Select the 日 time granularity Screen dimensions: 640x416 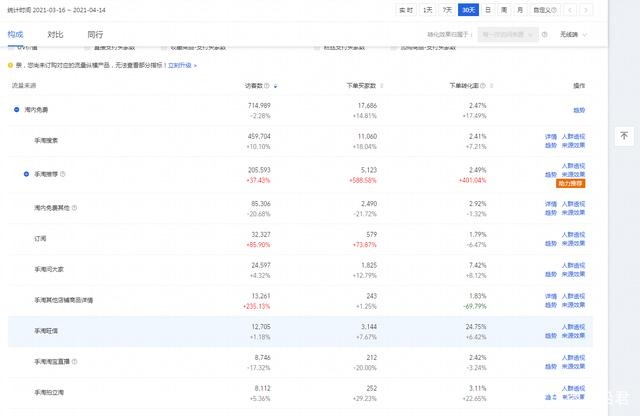pos(488,10)
